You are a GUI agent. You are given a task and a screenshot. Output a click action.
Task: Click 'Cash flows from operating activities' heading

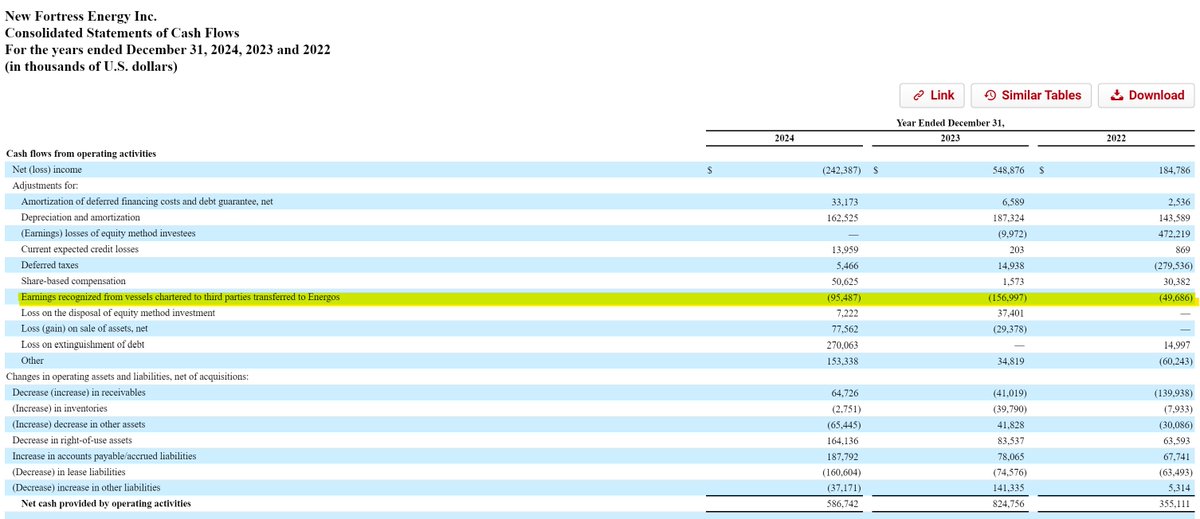pyautogui.click(x=81, y=154)
